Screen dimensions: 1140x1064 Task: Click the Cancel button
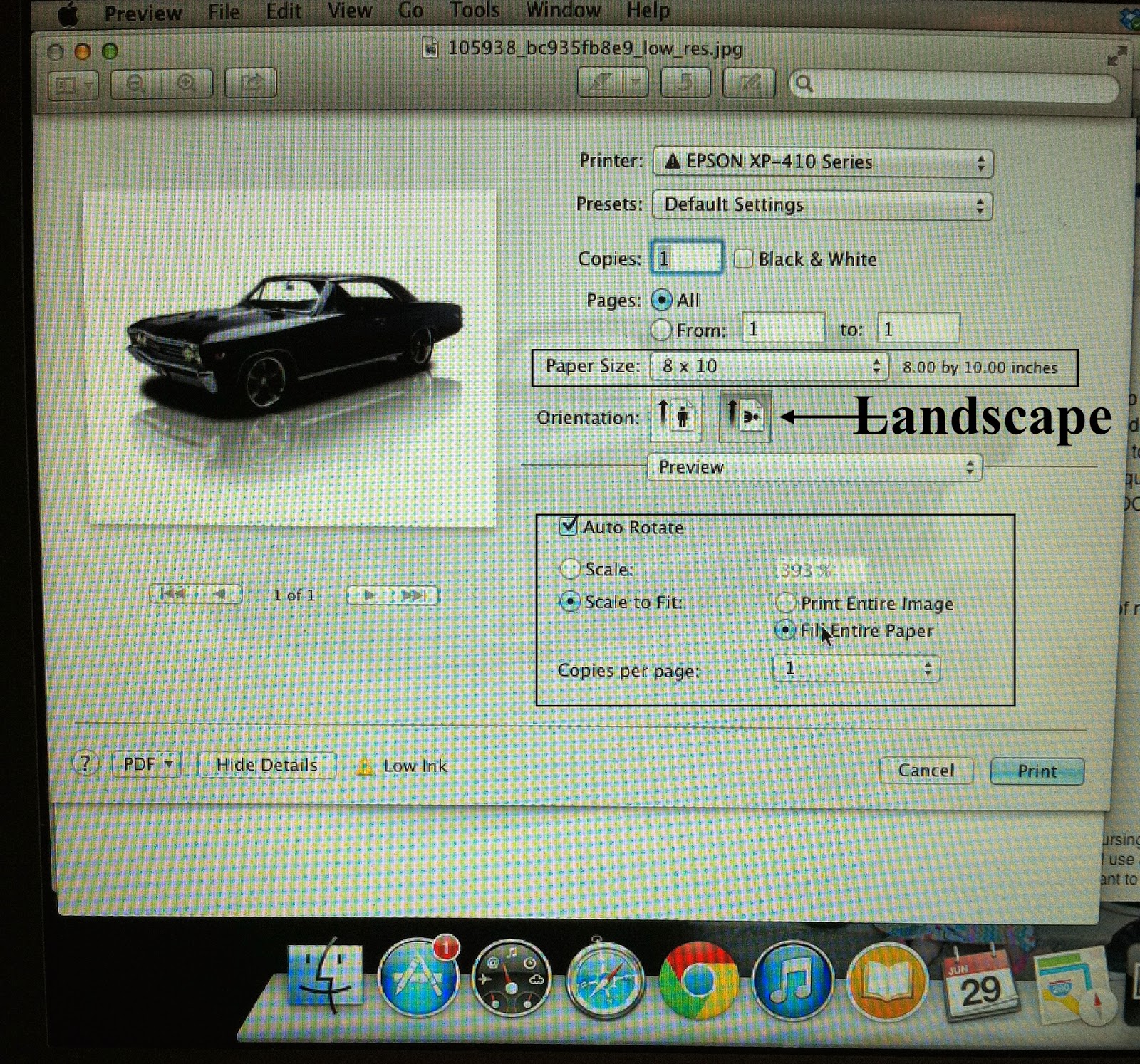click(x=926, y=771)
